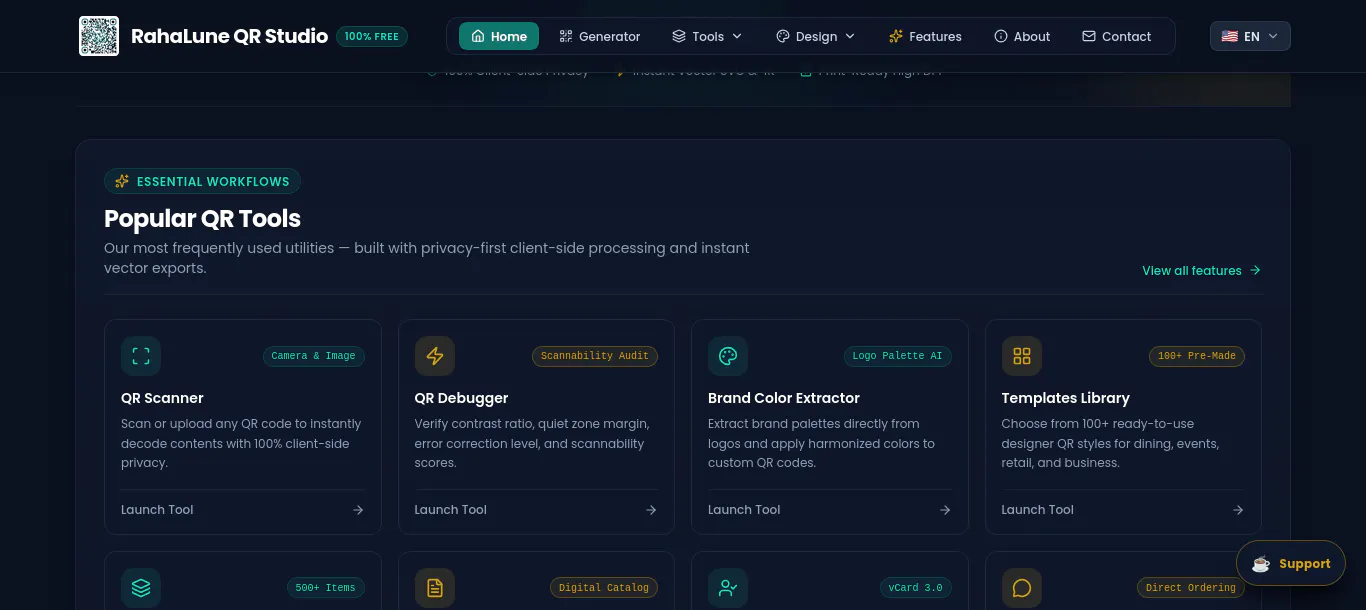Click the sparkle icon in Essential Workflows badge

coord(122,182)
